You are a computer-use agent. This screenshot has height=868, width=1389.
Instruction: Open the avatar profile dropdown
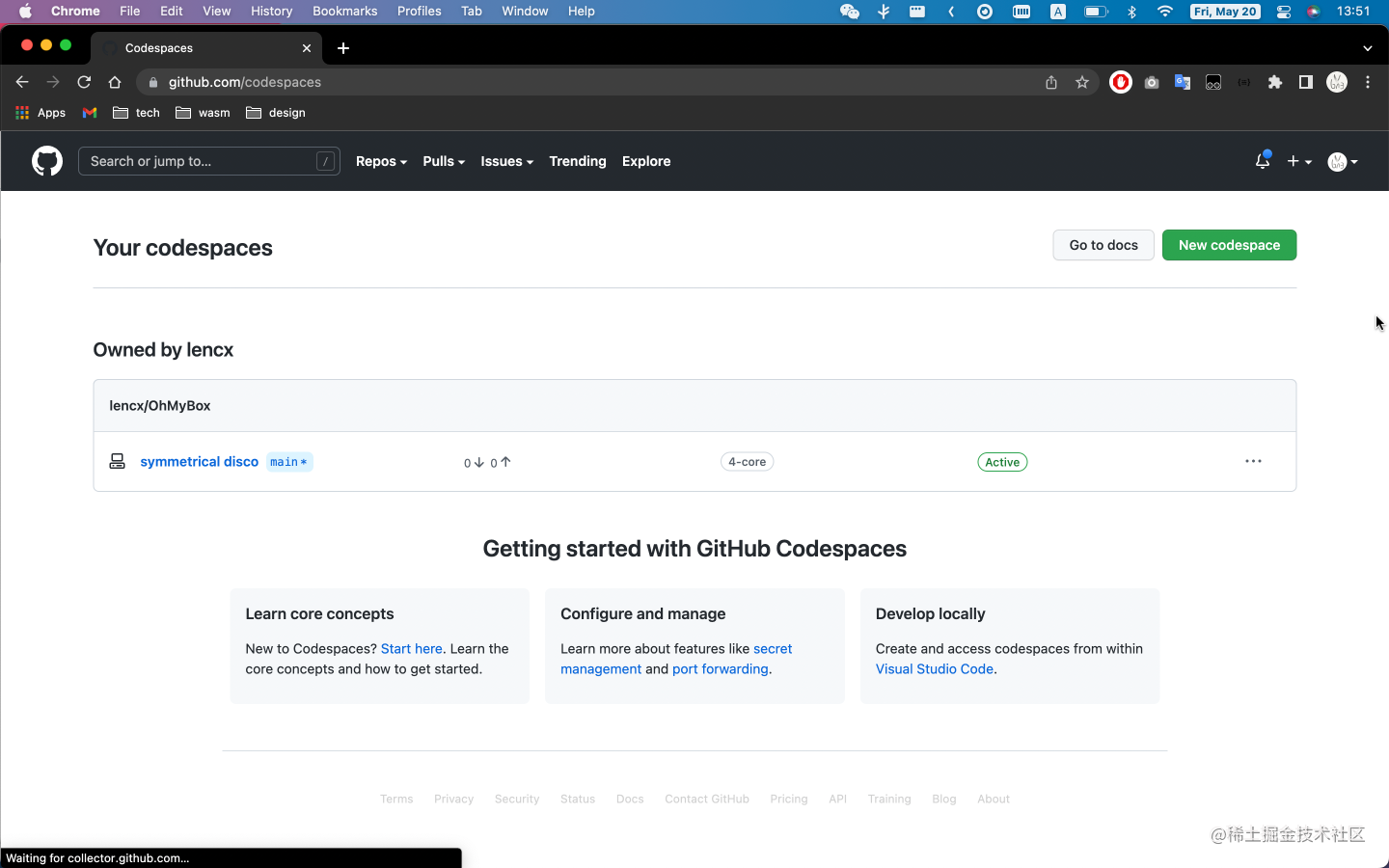[x=1342, y=161]
